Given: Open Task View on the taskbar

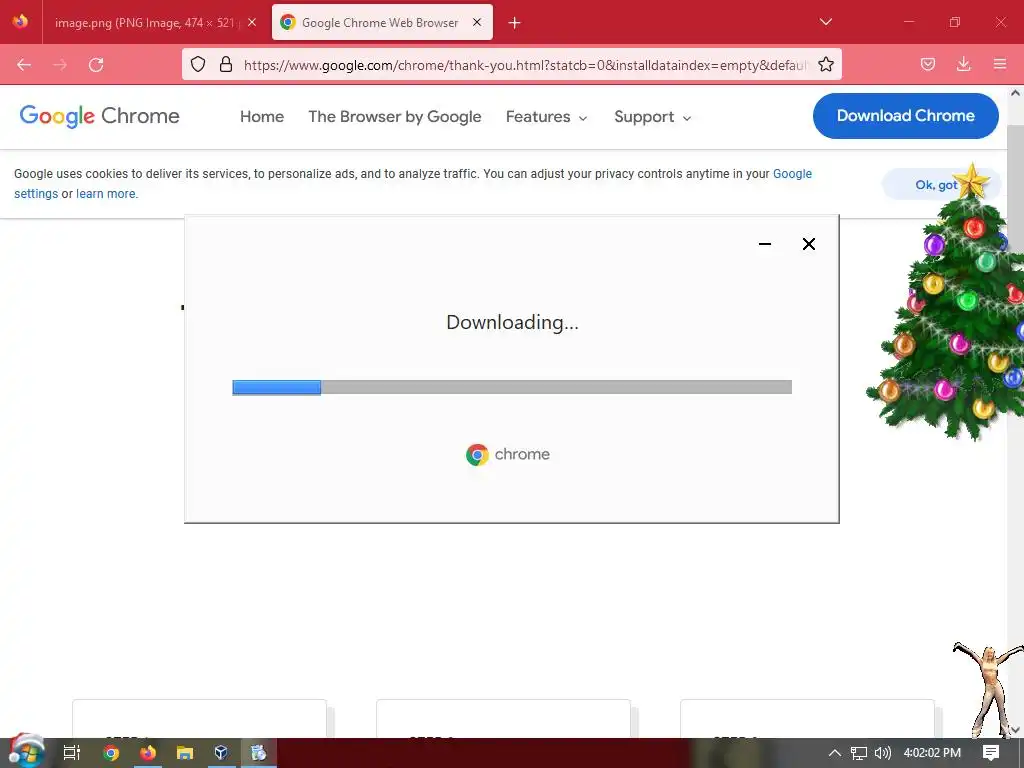Looking at the screenshot, I should (71, 753).
